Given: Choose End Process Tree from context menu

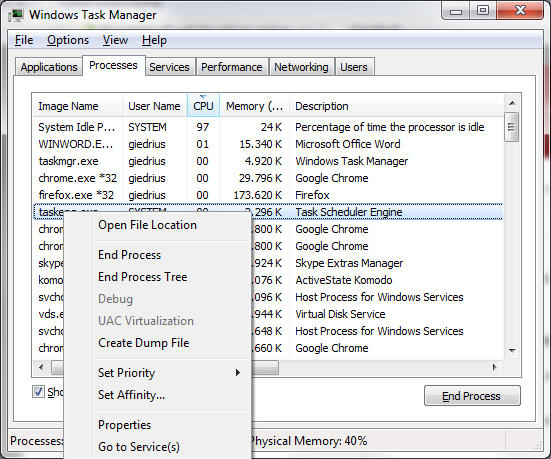Looking at the screenshot, I should tap(143, 277).
